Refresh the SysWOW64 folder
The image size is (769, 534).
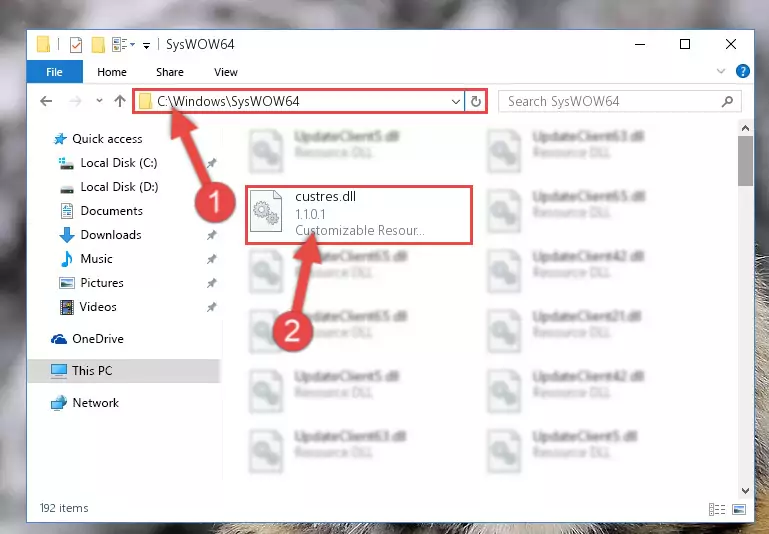click(476, 102)
